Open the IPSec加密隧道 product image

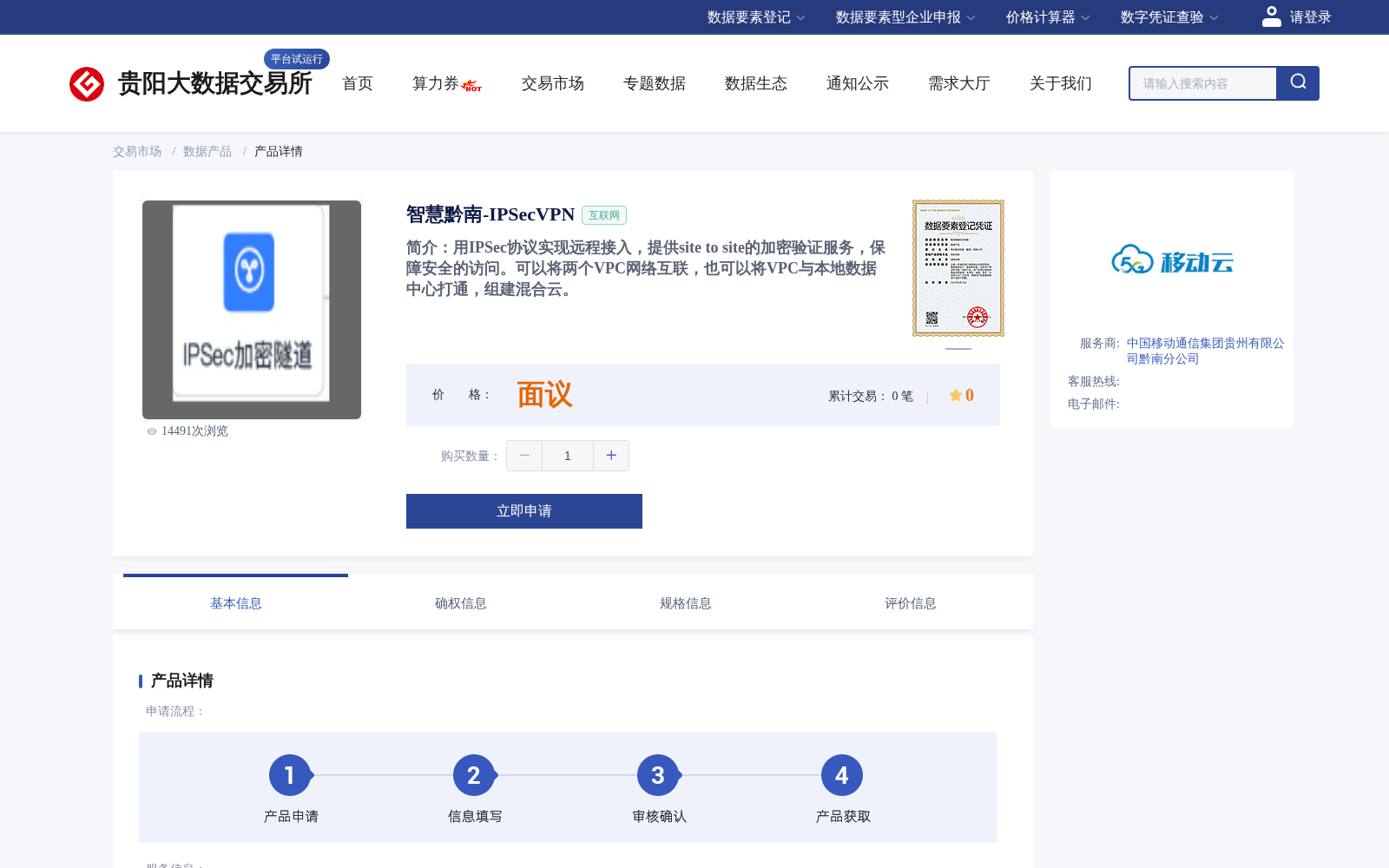[x=252, y=310]
